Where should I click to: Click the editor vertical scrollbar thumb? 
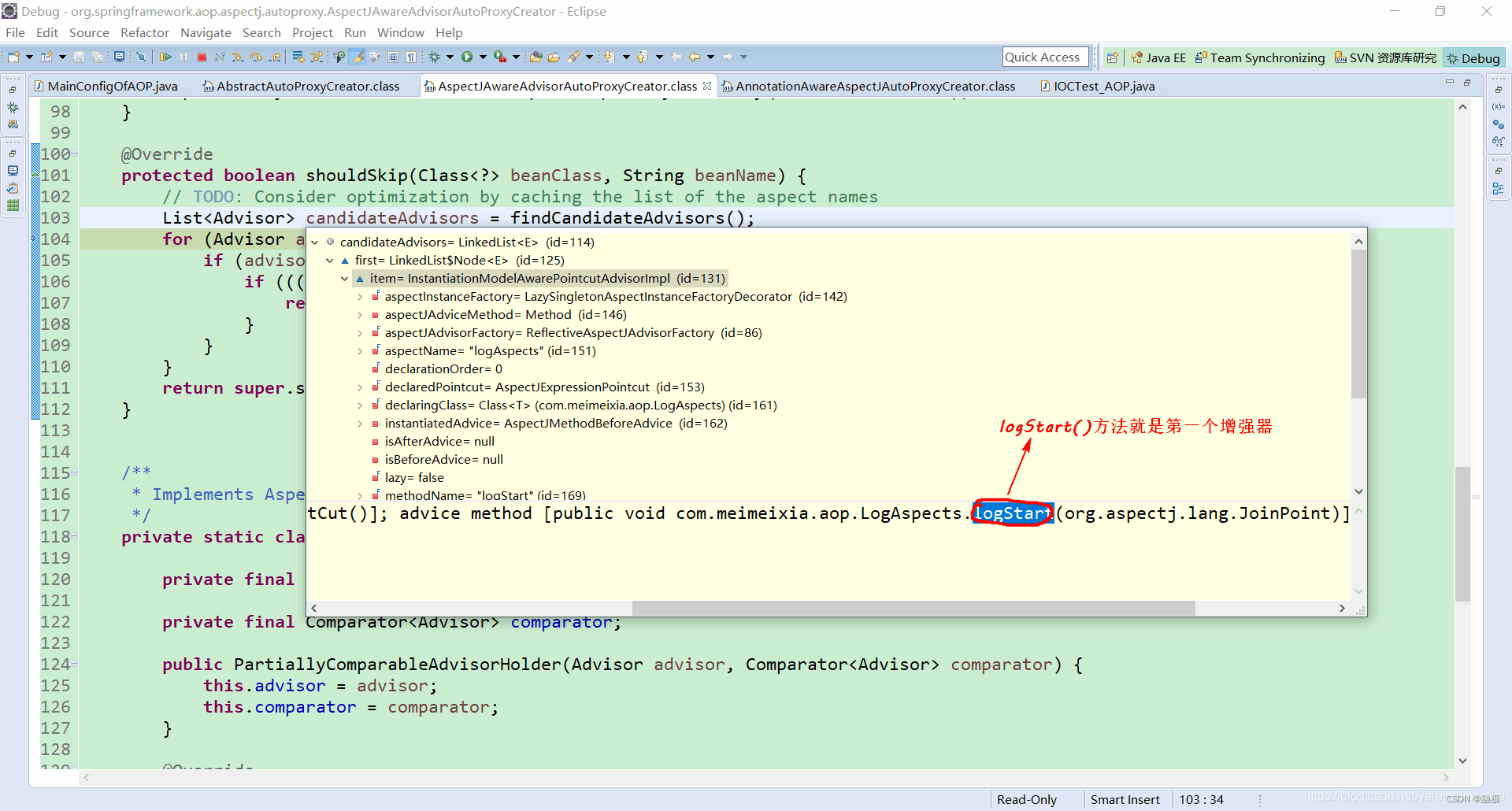[x=1462, y=535]
